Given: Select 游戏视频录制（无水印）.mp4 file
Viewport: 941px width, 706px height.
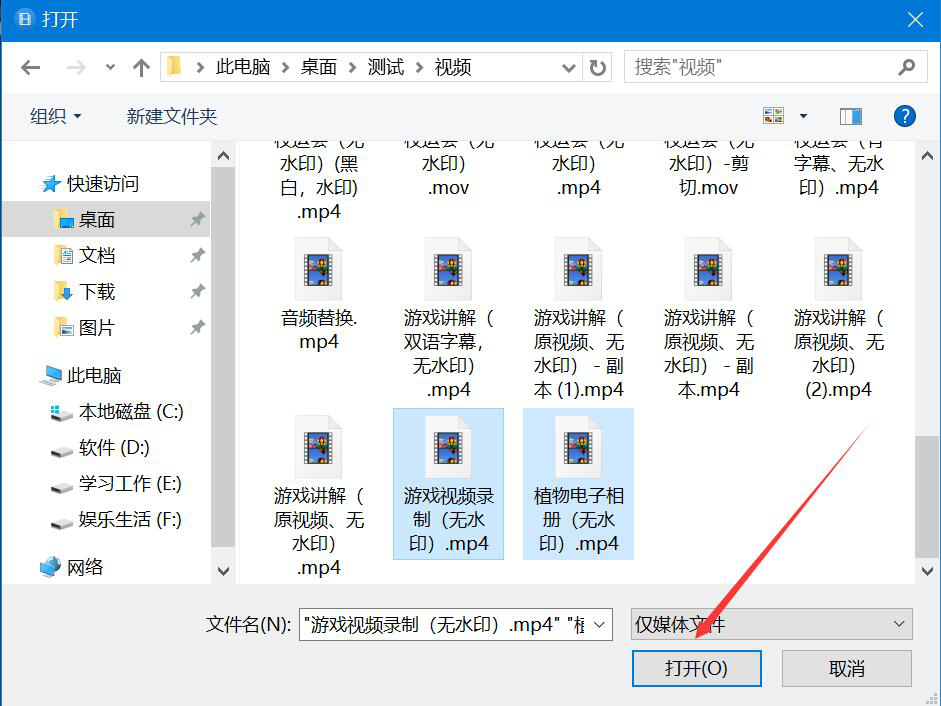Looking at the screenshot, I should (448, 484).
